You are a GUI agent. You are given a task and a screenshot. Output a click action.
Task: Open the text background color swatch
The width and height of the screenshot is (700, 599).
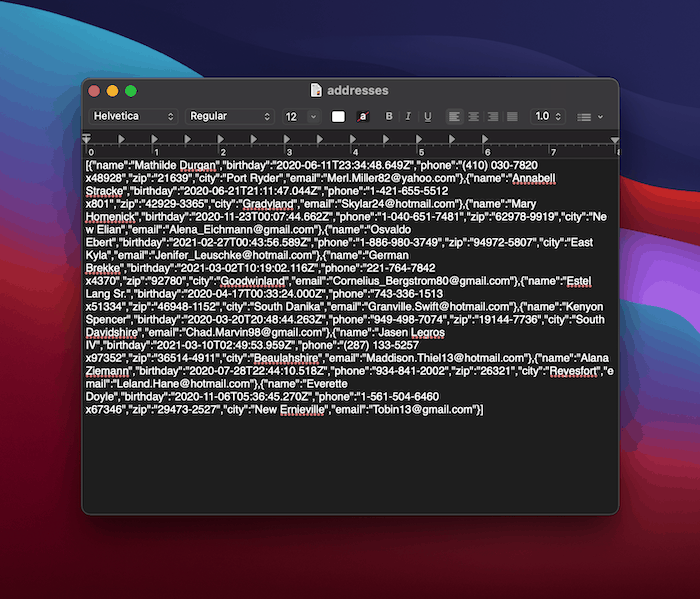tap(363, 116)
